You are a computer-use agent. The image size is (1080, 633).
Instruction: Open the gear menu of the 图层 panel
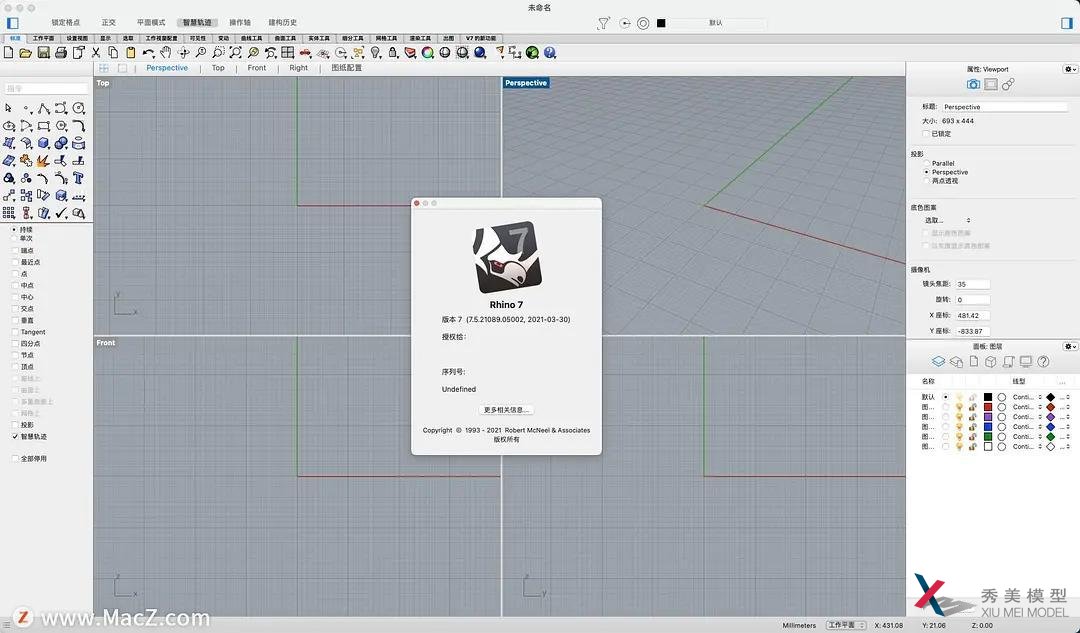pos(1070,346)
